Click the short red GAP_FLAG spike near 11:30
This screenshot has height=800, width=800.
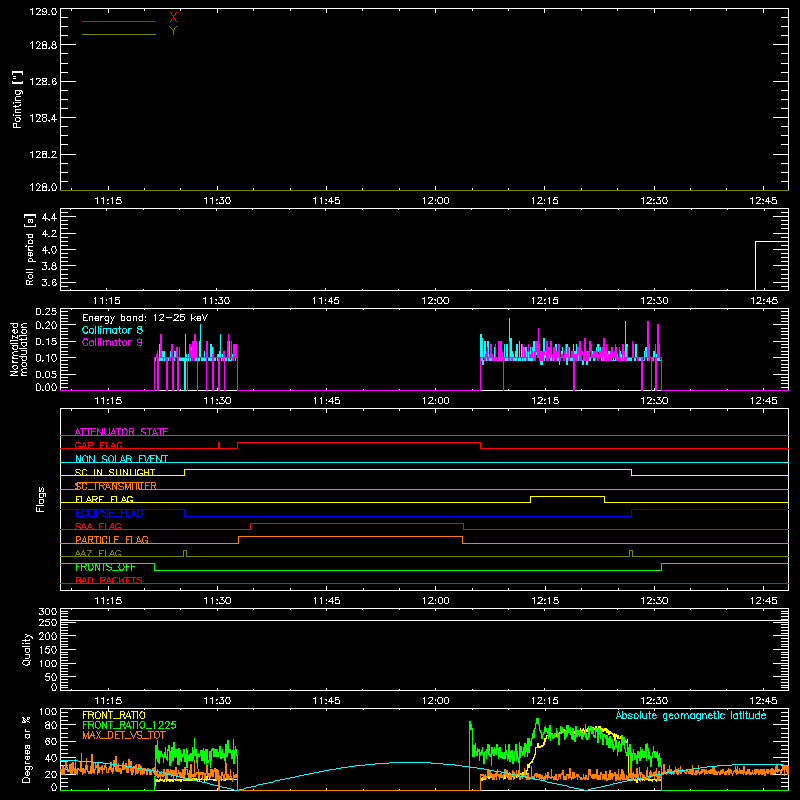tap(219, 445)
